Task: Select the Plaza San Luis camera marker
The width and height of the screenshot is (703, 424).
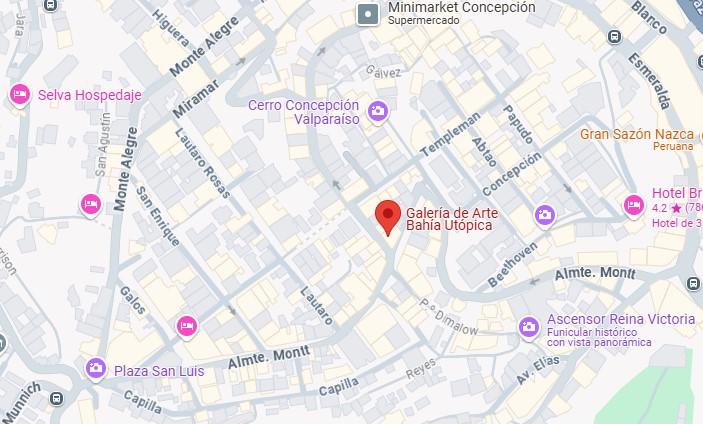Action: (x=96, y=369)
